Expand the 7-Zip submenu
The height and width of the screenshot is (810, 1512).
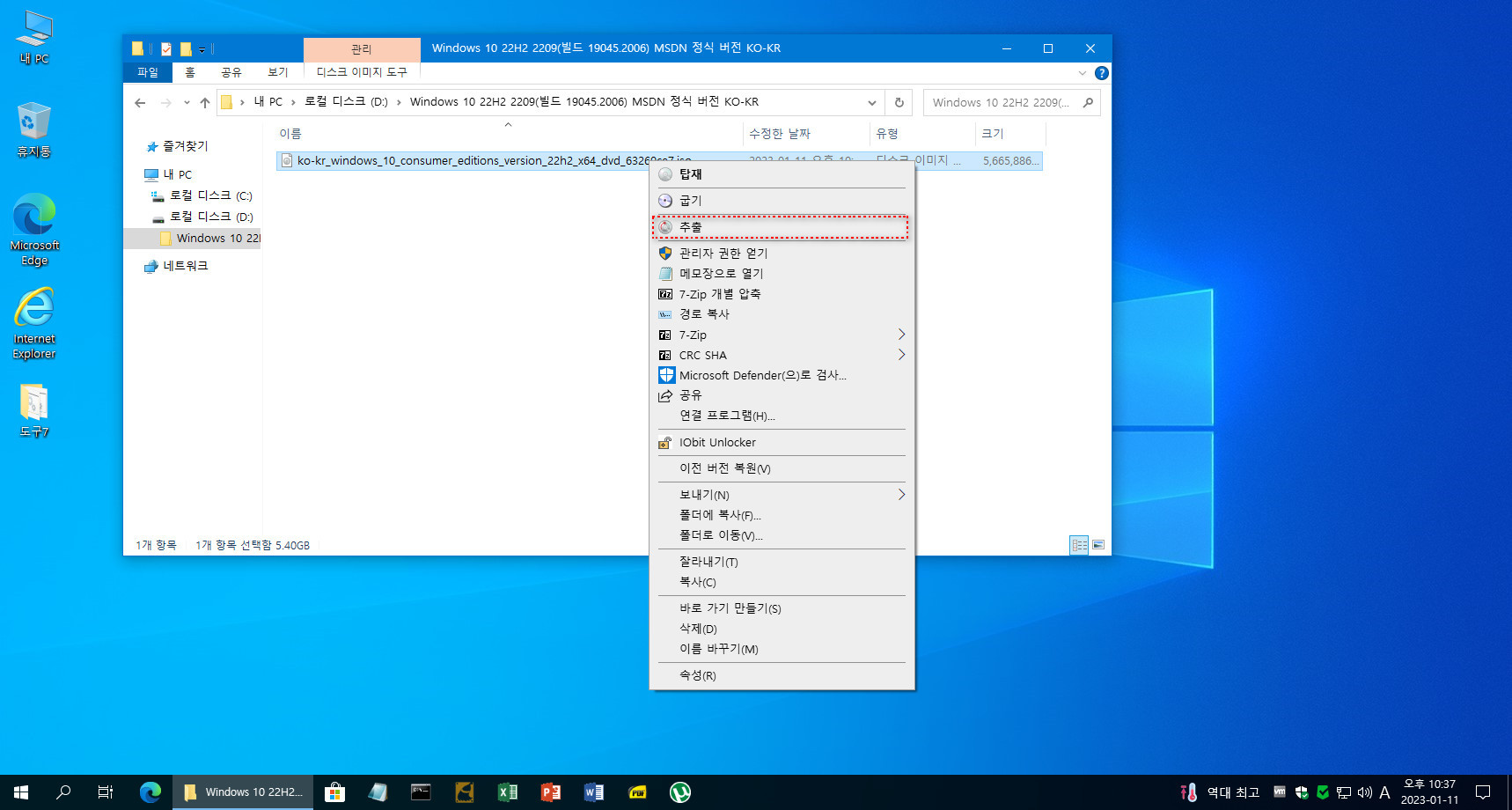[x=782, y=335]
